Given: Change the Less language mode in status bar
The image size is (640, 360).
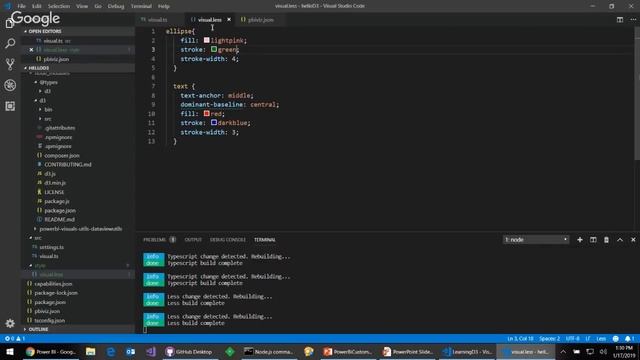Looking at the screenshot, I should (x=601, y=338).
